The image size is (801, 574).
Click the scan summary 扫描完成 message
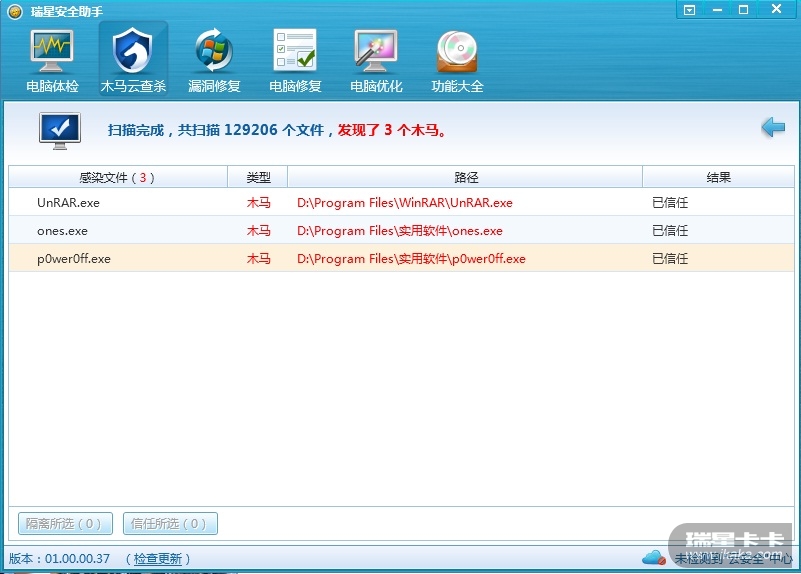[x=276, y=130]
